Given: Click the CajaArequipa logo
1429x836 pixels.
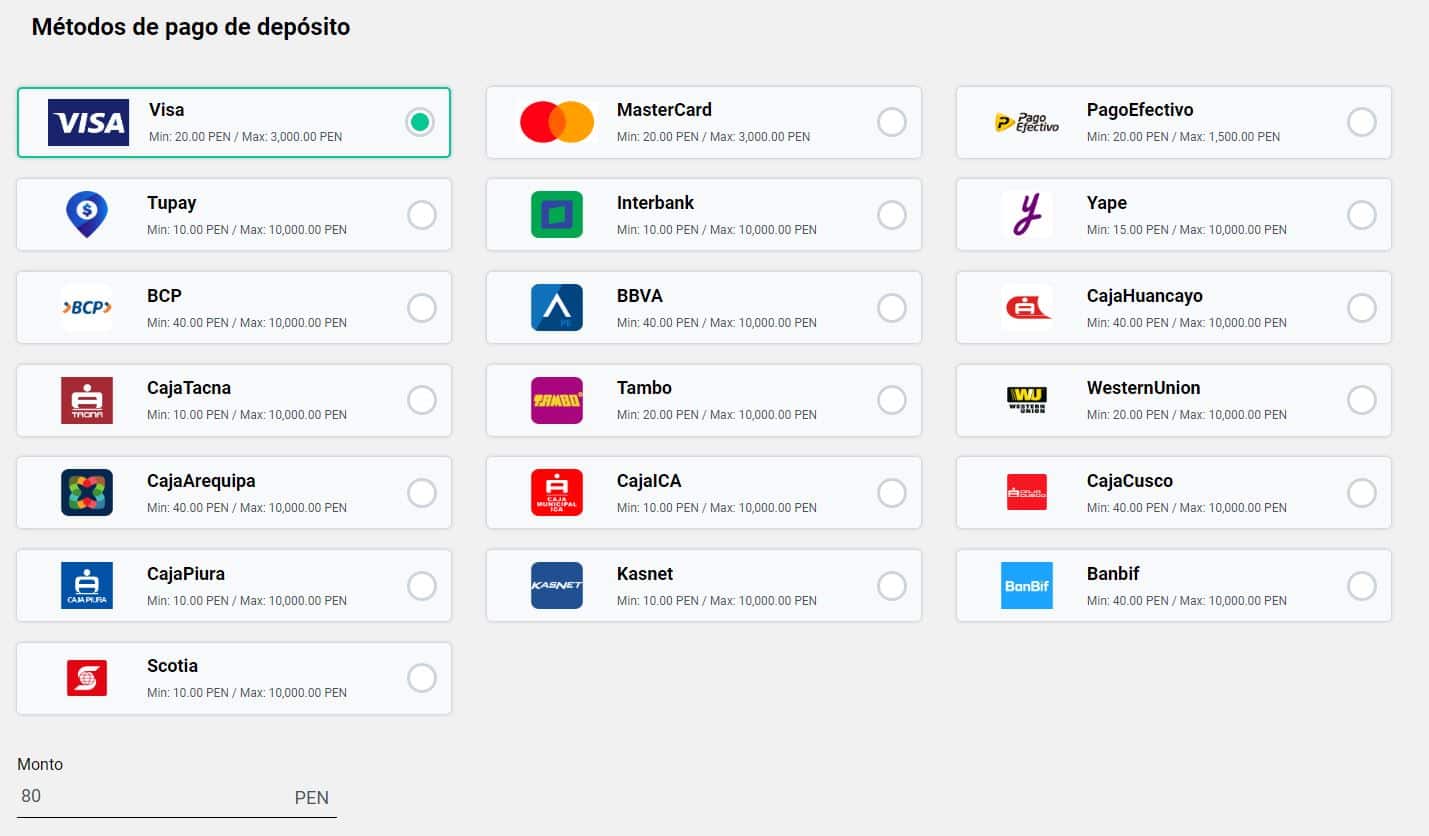Looking at the screenshot, I should click(x=87, y=493).
